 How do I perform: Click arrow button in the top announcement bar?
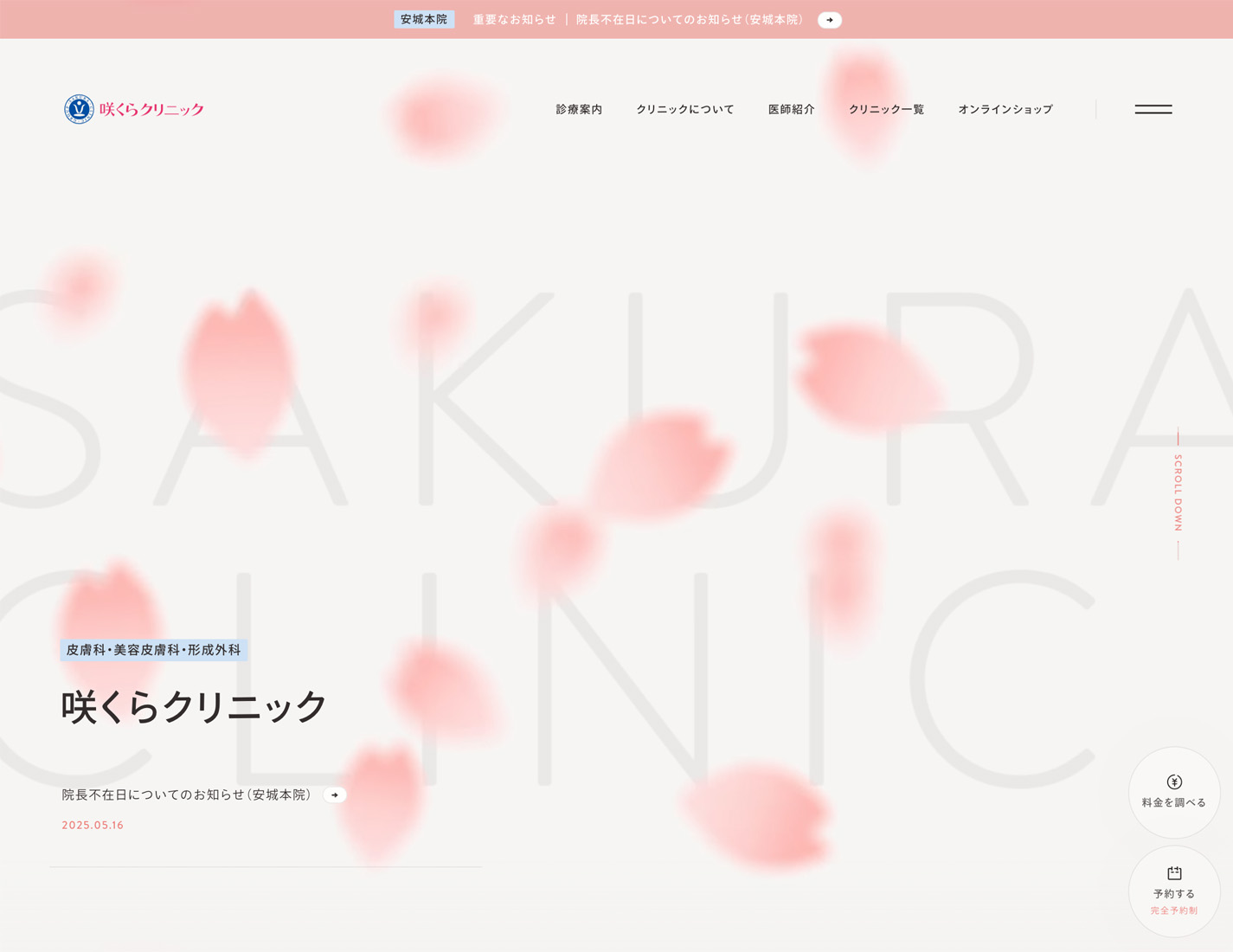pos(830,20)
